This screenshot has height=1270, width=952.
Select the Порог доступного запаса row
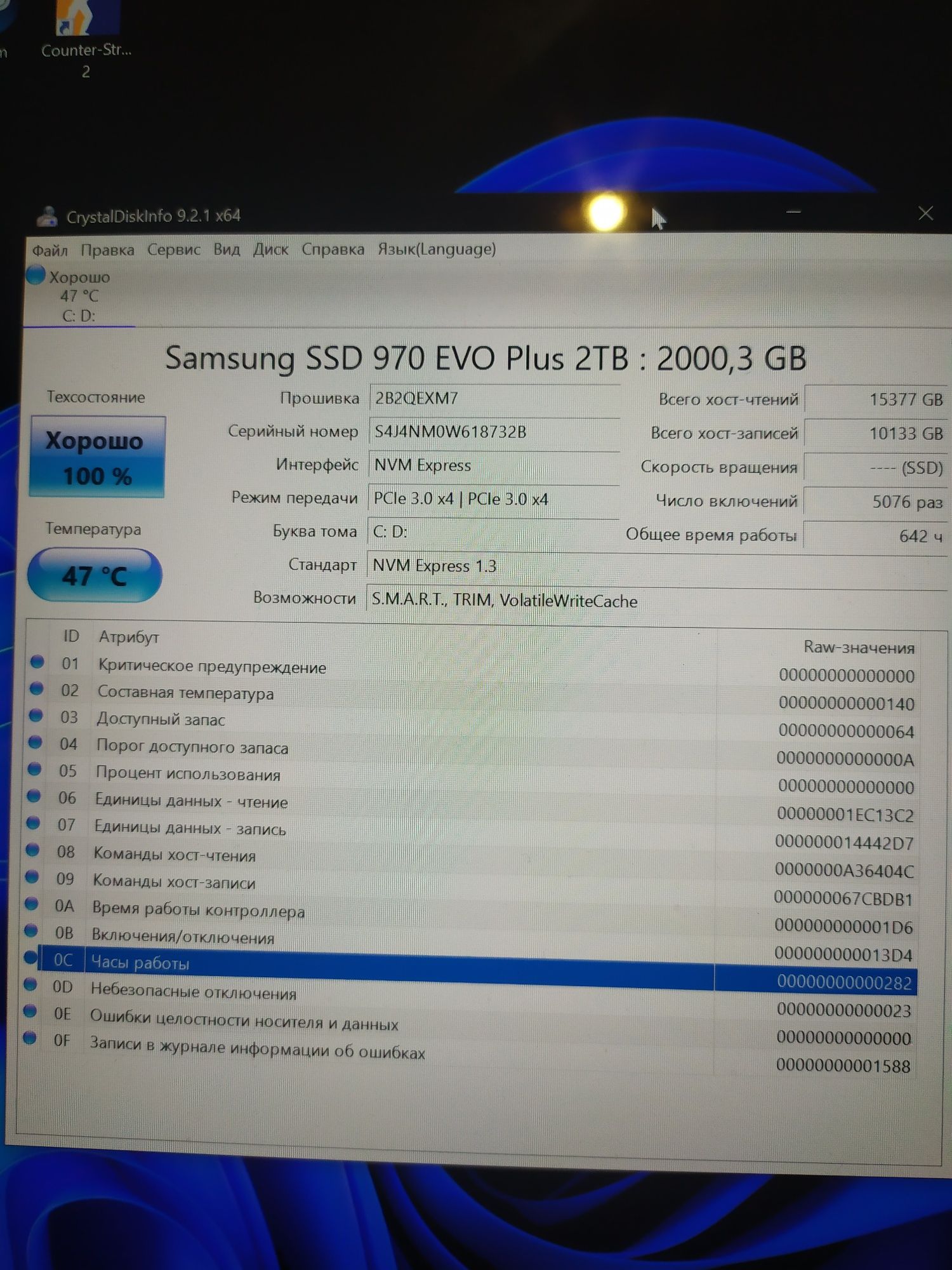[x=473, y=752]
